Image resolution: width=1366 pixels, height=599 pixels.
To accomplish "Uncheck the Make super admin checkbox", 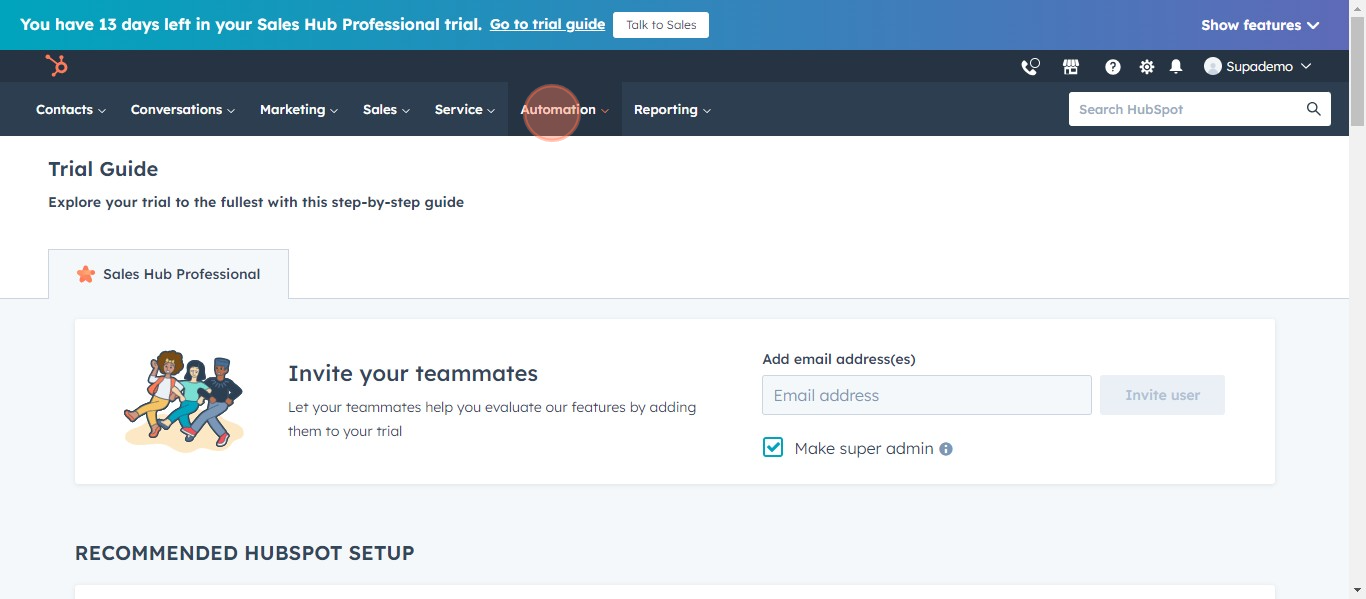I will tap(773, 448).
